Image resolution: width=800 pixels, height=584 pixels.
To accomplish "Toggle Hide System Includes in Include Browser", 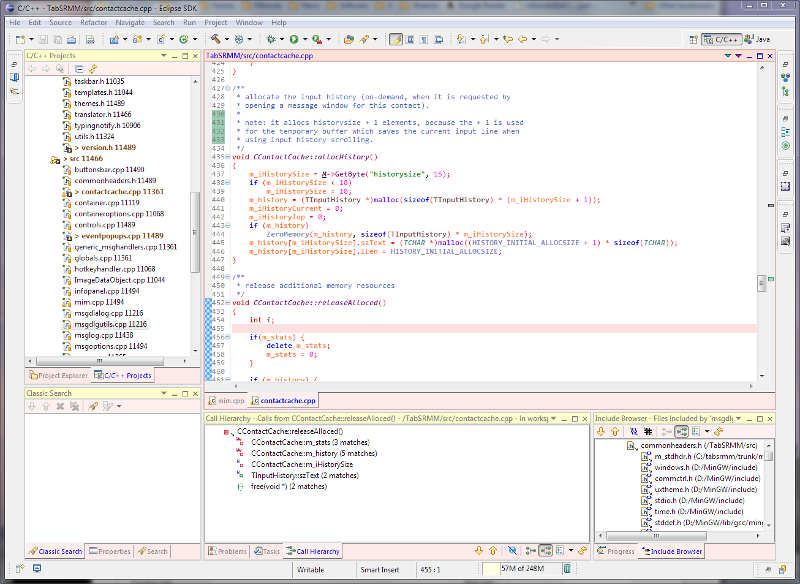I will click(634, 431).
